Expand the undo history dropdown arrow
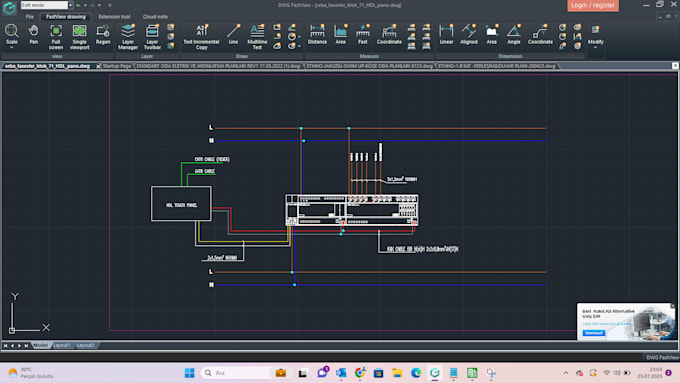The width and height of the screenshot is (680, 383). (85, 5)
